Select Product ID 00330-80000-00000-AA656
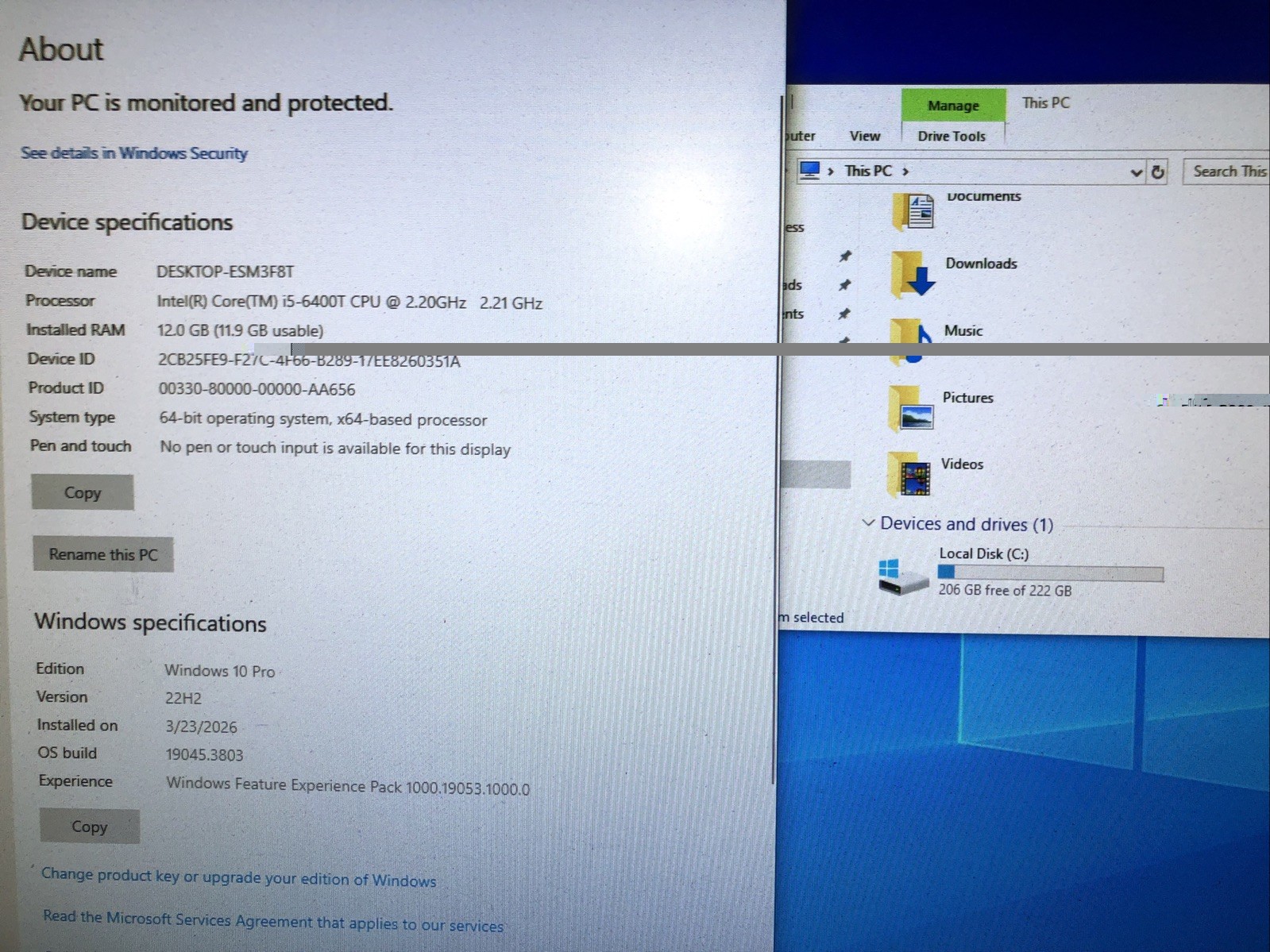 click(257, 389)
